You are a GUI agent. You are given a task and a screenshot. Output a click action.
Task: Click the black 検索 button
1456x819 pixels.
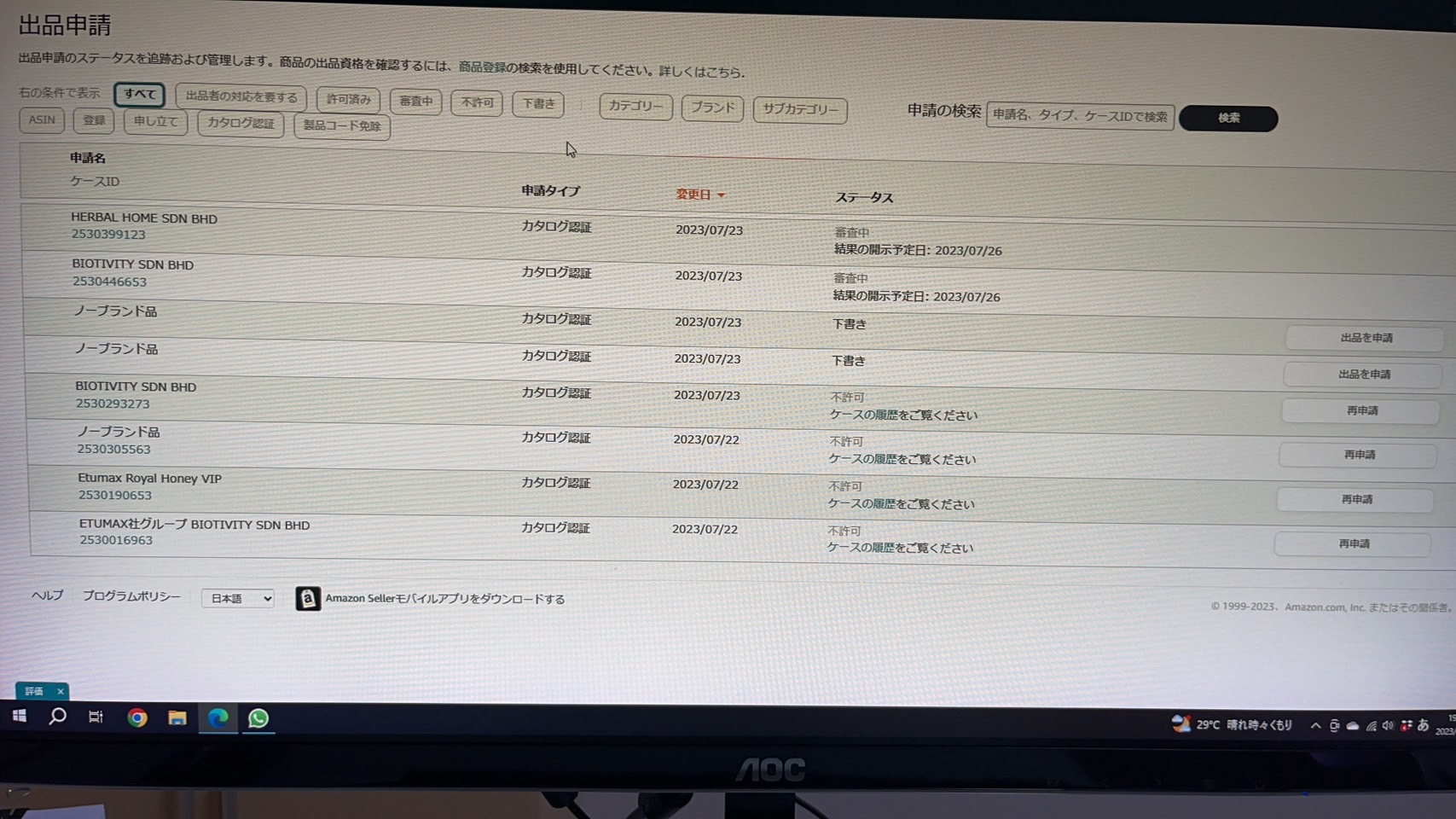tap(1228, 119)
